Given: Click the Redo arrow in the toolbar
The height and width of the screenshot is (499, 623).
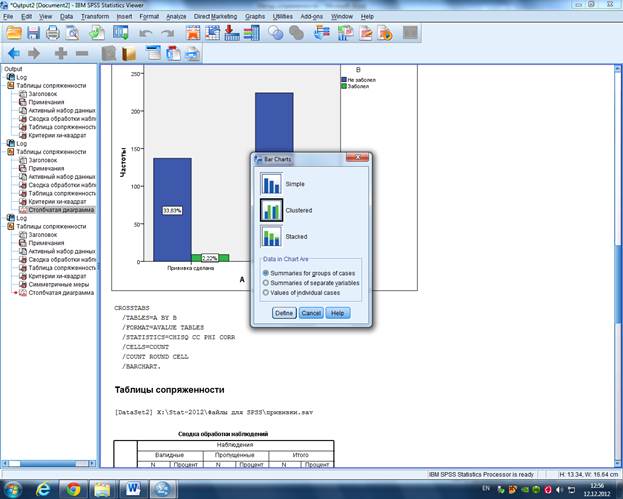Looking at the screenshot, I should click(168, 33).
